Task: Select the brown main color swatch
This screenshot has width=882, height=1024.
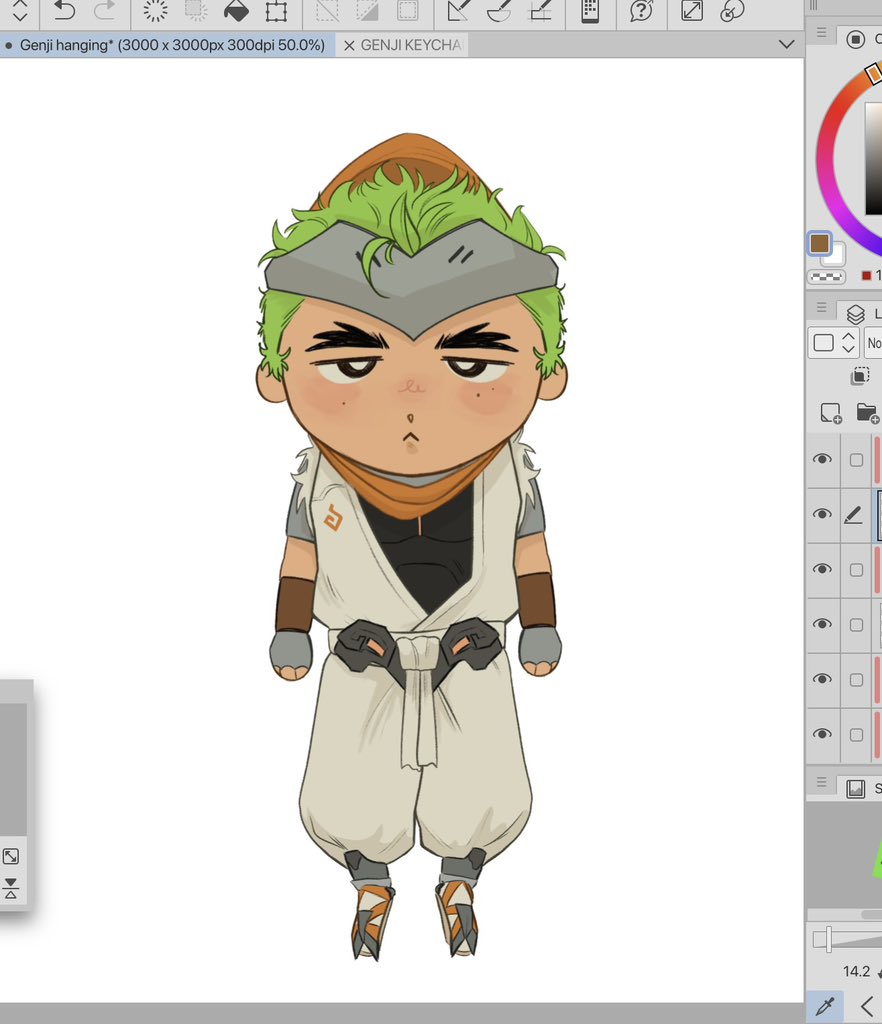Action: coord(819,244)
